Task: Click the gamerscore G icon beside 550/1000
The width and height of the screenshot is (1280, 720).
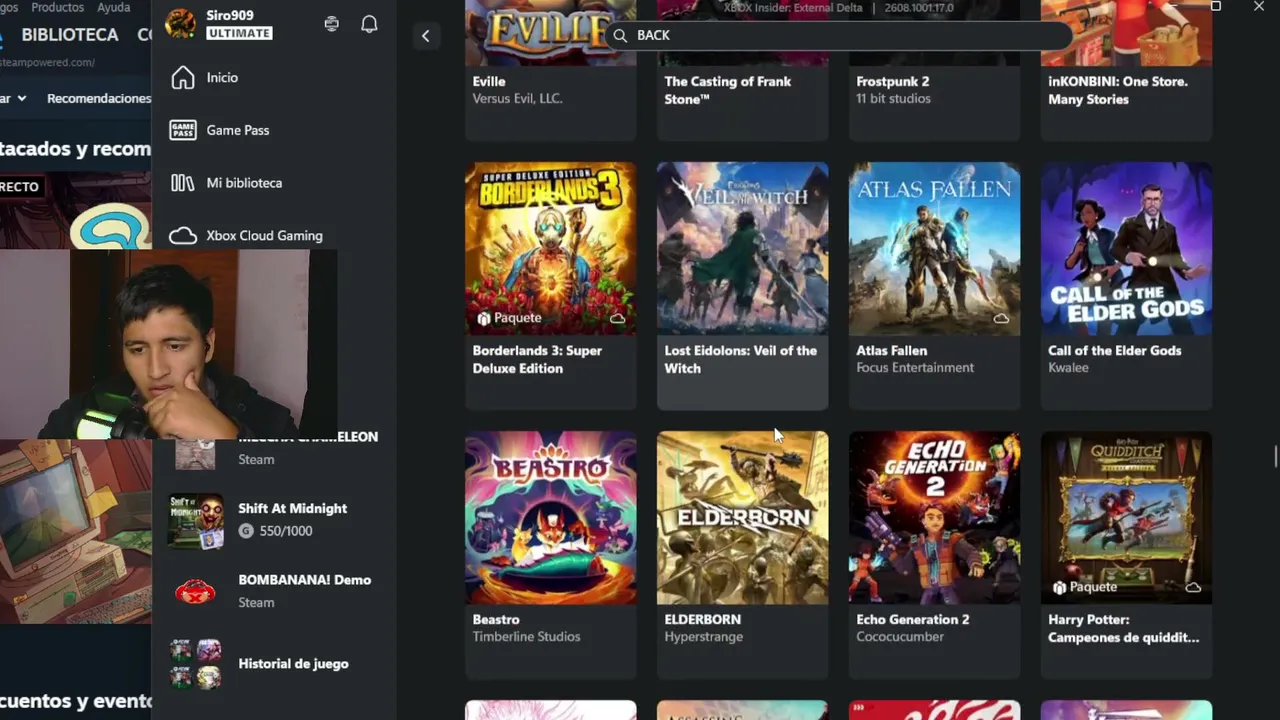Action: click(246, 531)
